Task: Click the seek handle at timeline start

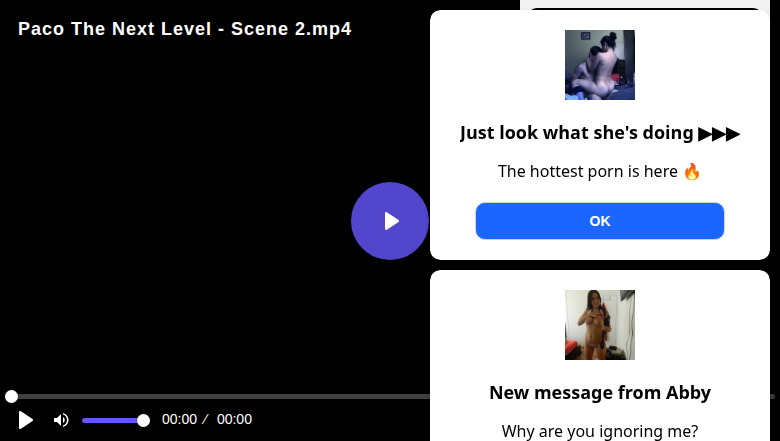Action: [11, 397]
